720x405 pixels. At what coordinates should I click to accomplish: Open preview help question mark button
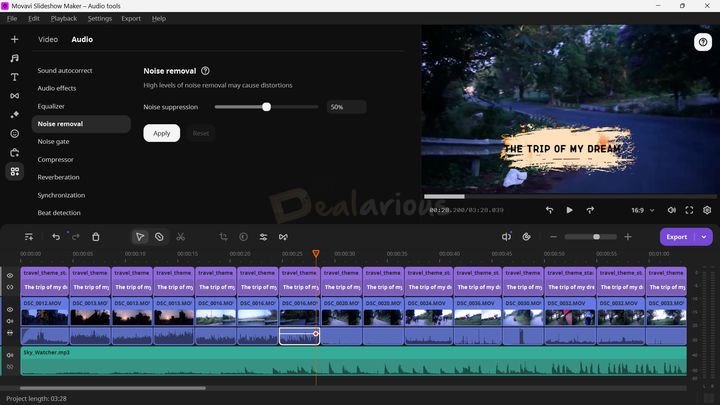[703, 42]
